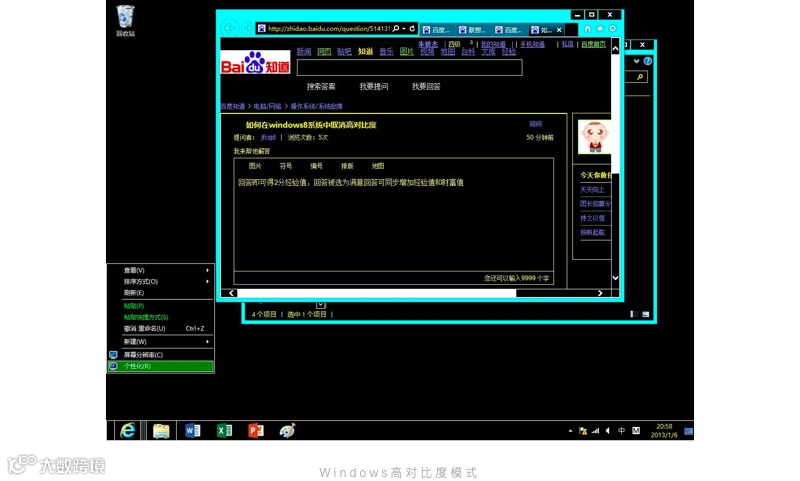Click the horizontal scrollbar left arrow
This screenshot has width=800, height=481.
[x=232, y=293]
